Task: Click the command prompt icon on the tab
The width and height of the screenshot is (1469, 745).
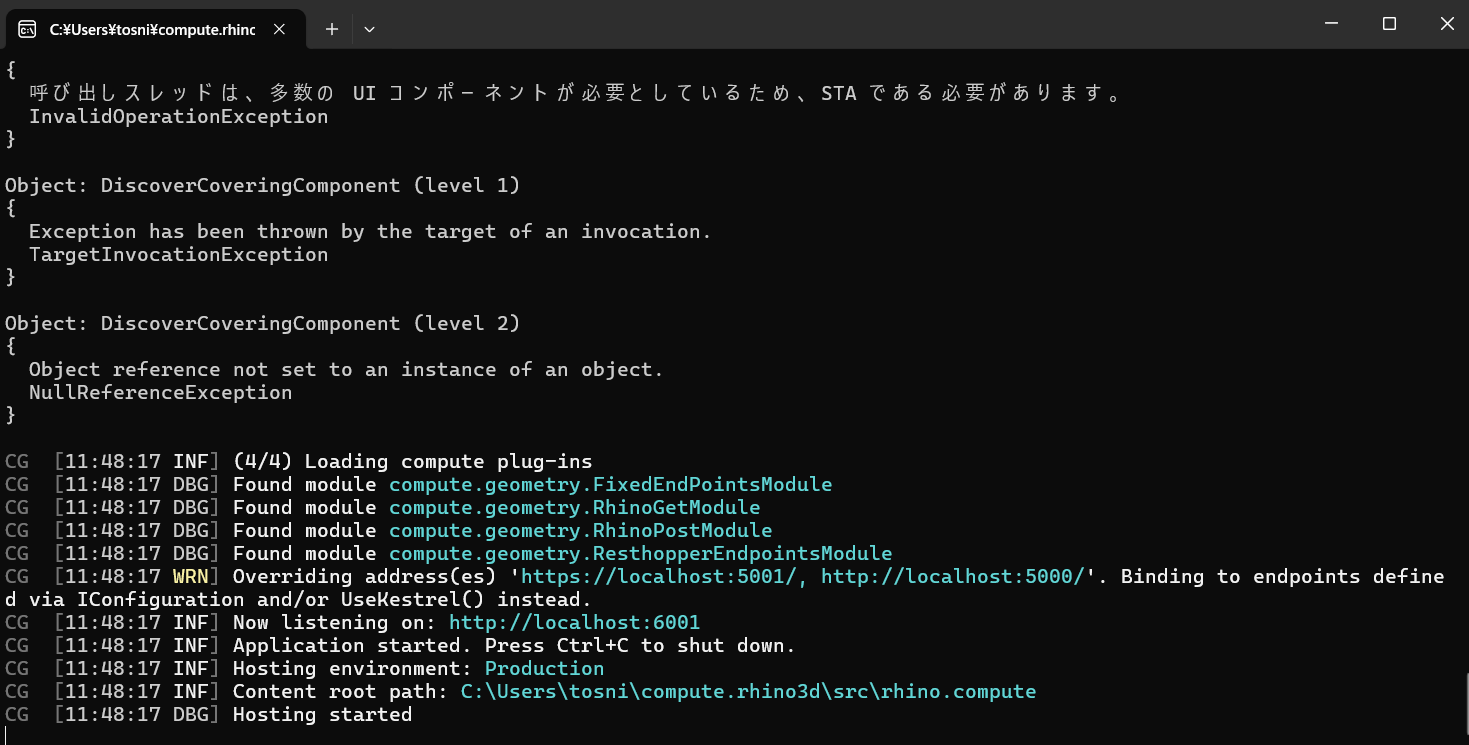Action: [27, 29]
